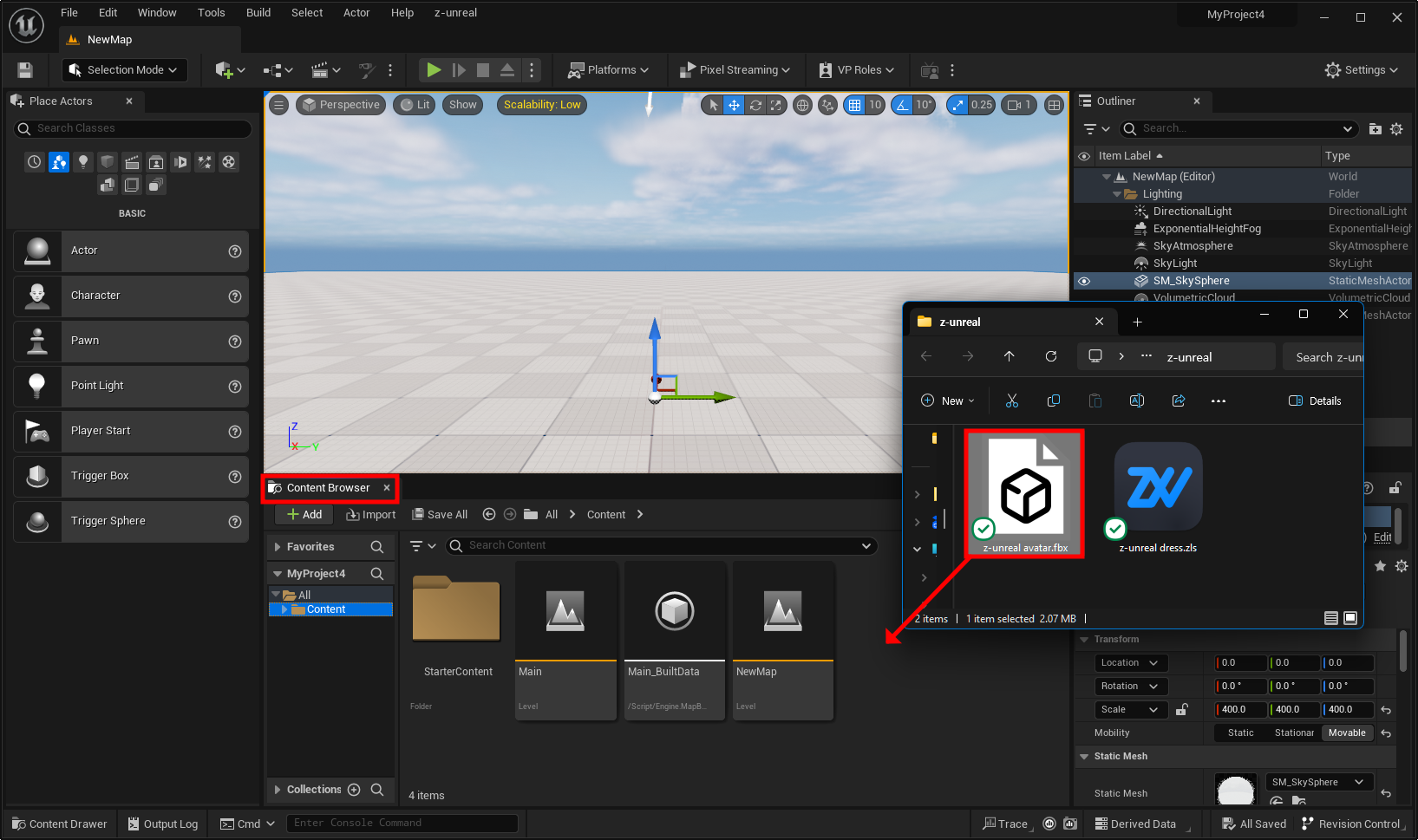Activate the Rotate gizmo tool
The height and width of the screenshot is (840, 1418).
click(755, 105)
